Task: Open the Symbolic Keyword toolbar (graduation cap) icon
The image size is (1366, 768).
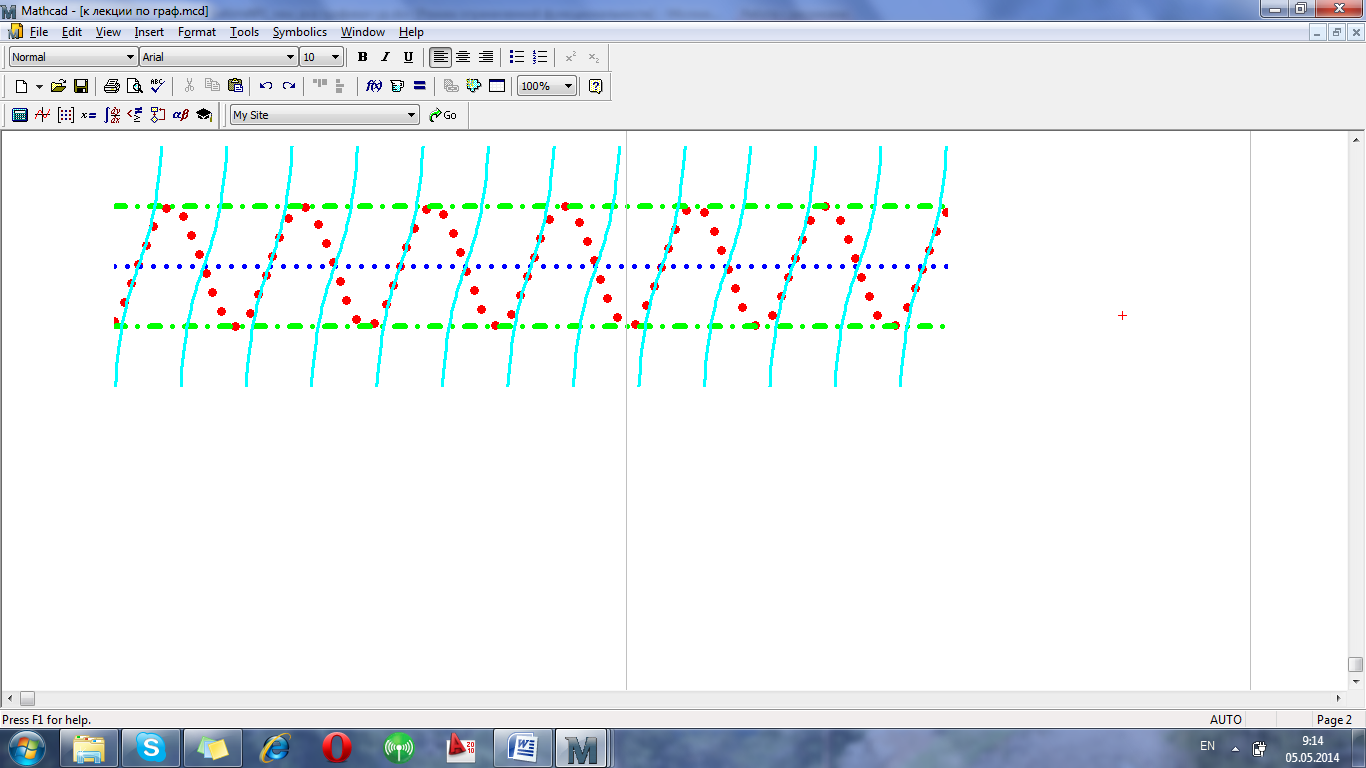Action: tap(204, 115)
